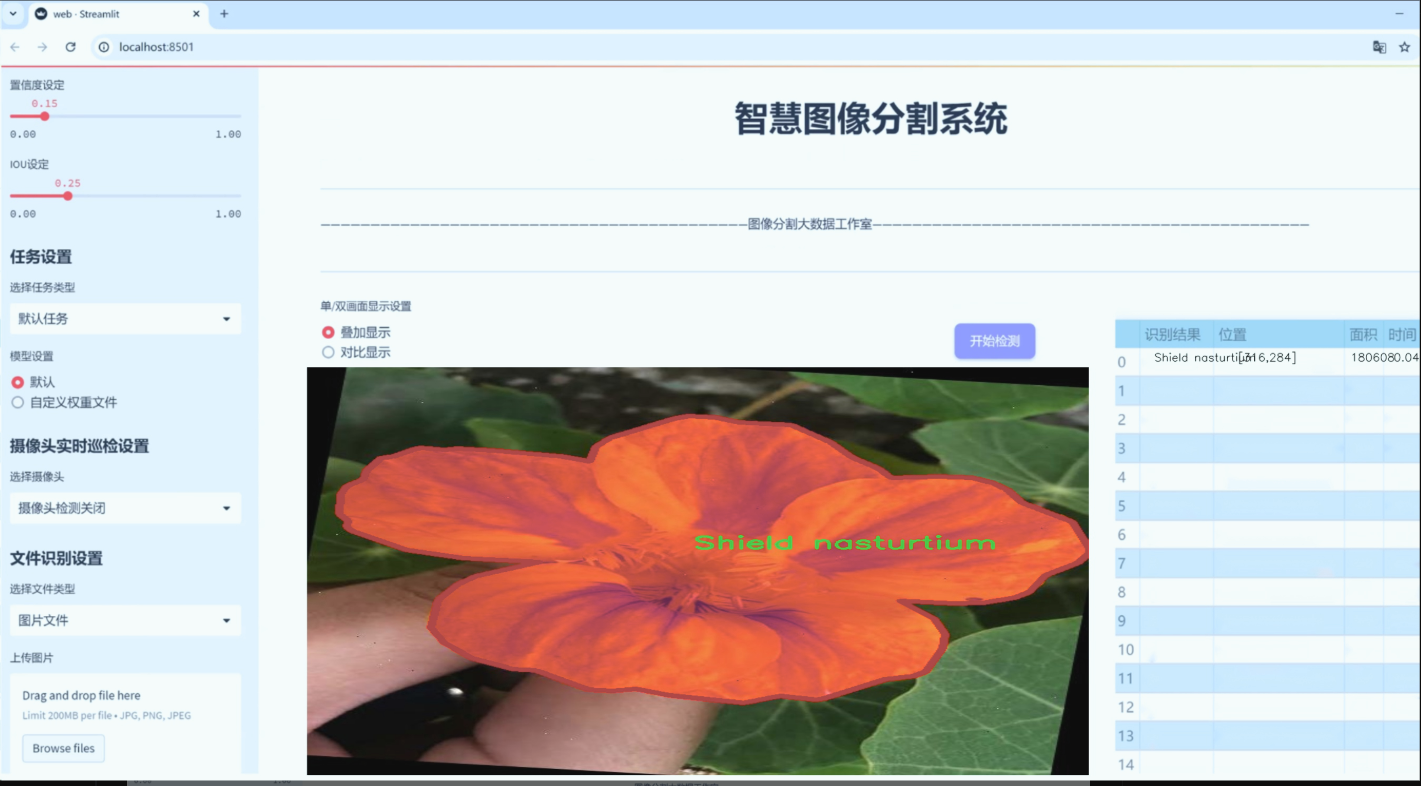Open the tab search chevron
This screenshot has width=1421, height=786.
(13, 14)
